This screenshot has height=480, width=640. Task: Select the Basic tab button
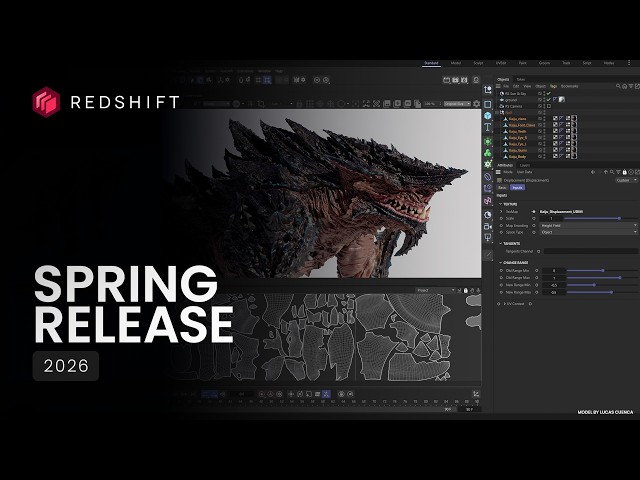click(502, 187)
